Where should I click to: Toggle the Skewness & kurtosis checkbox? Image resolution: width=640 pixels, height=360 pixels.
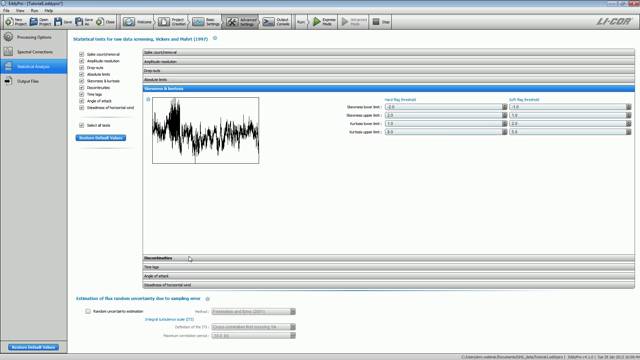pos(82,81)
